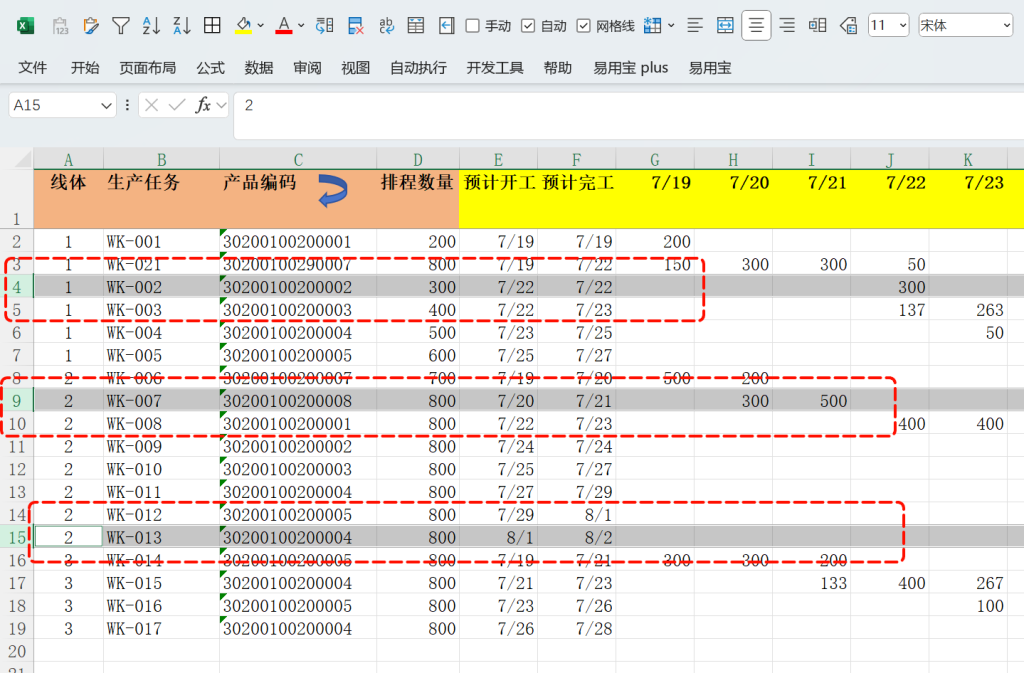Open the 宋体 font name dropdown
The height and width of the screenshot is (673, 1024).
tap(1006, 26)
